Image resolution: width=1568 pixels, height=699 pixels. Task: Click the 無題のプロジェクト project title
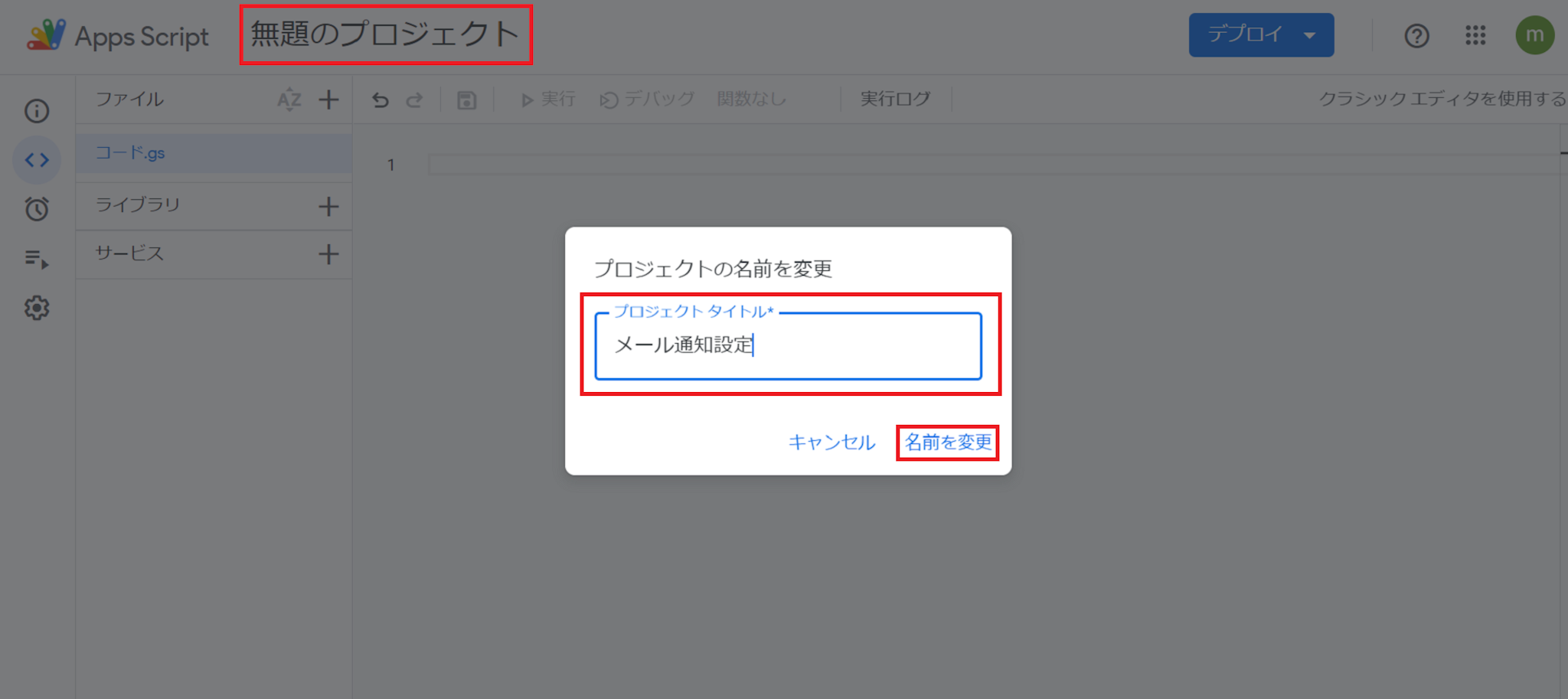tap(385, 34)
